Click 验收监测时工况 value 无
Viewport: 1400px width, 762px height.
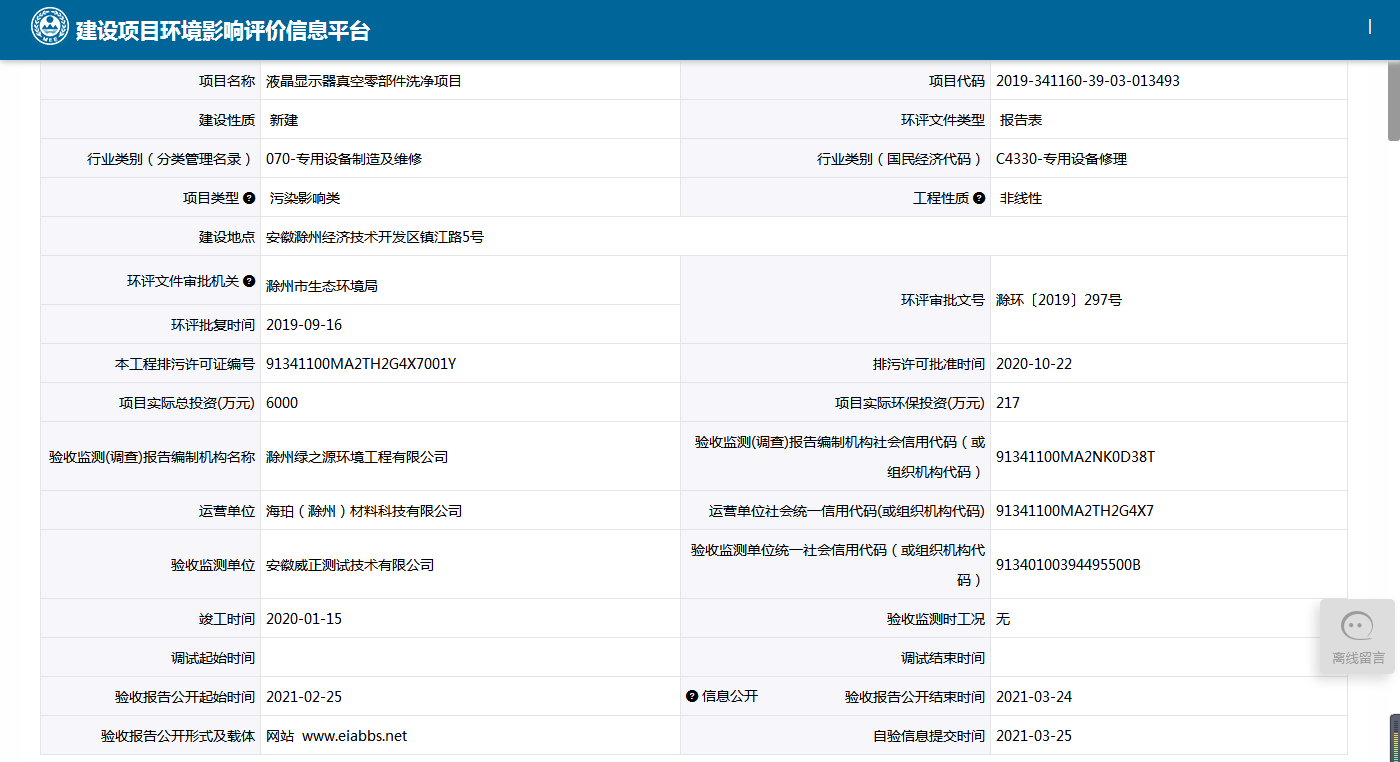(1003, 619)
